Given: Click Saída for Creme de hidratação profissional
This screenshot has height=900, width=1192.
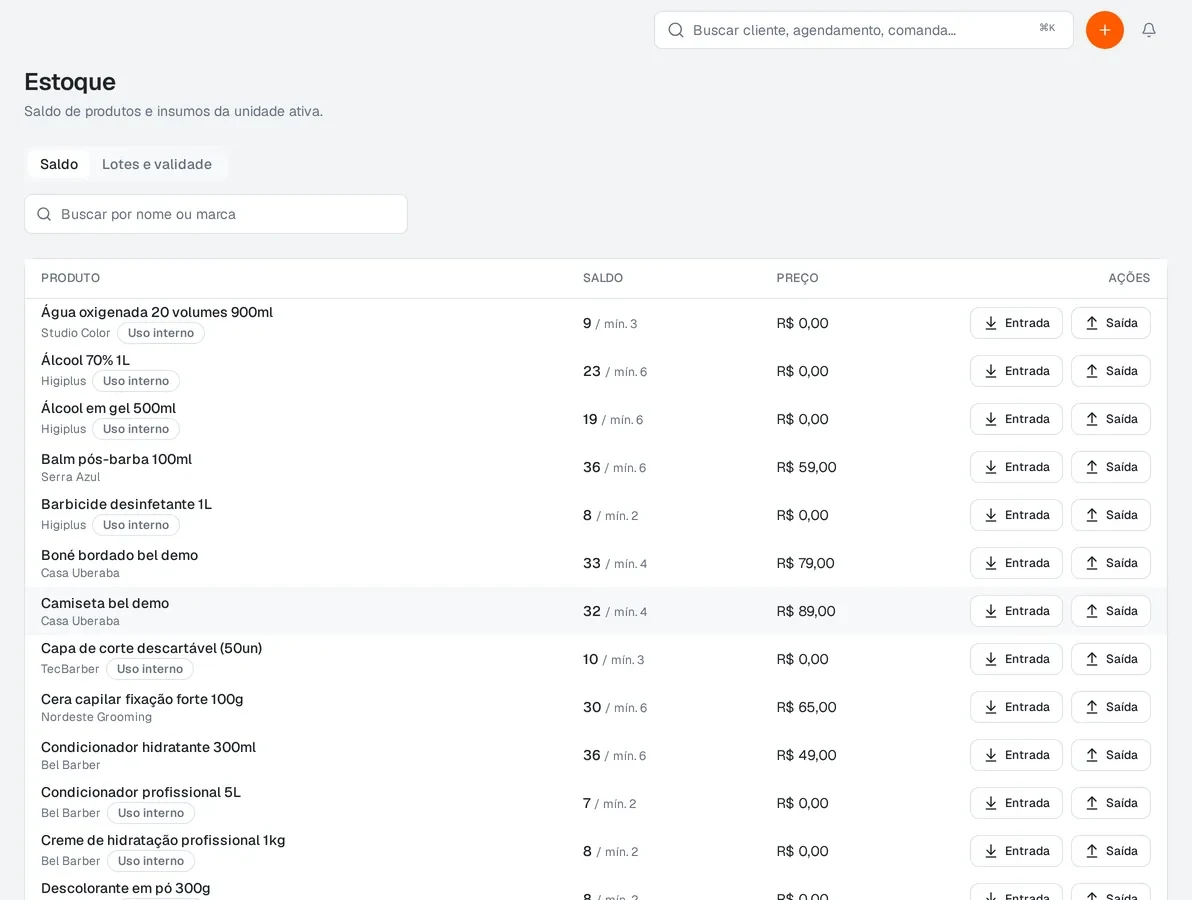Looking at the screenshot, I should point(1111,851).
